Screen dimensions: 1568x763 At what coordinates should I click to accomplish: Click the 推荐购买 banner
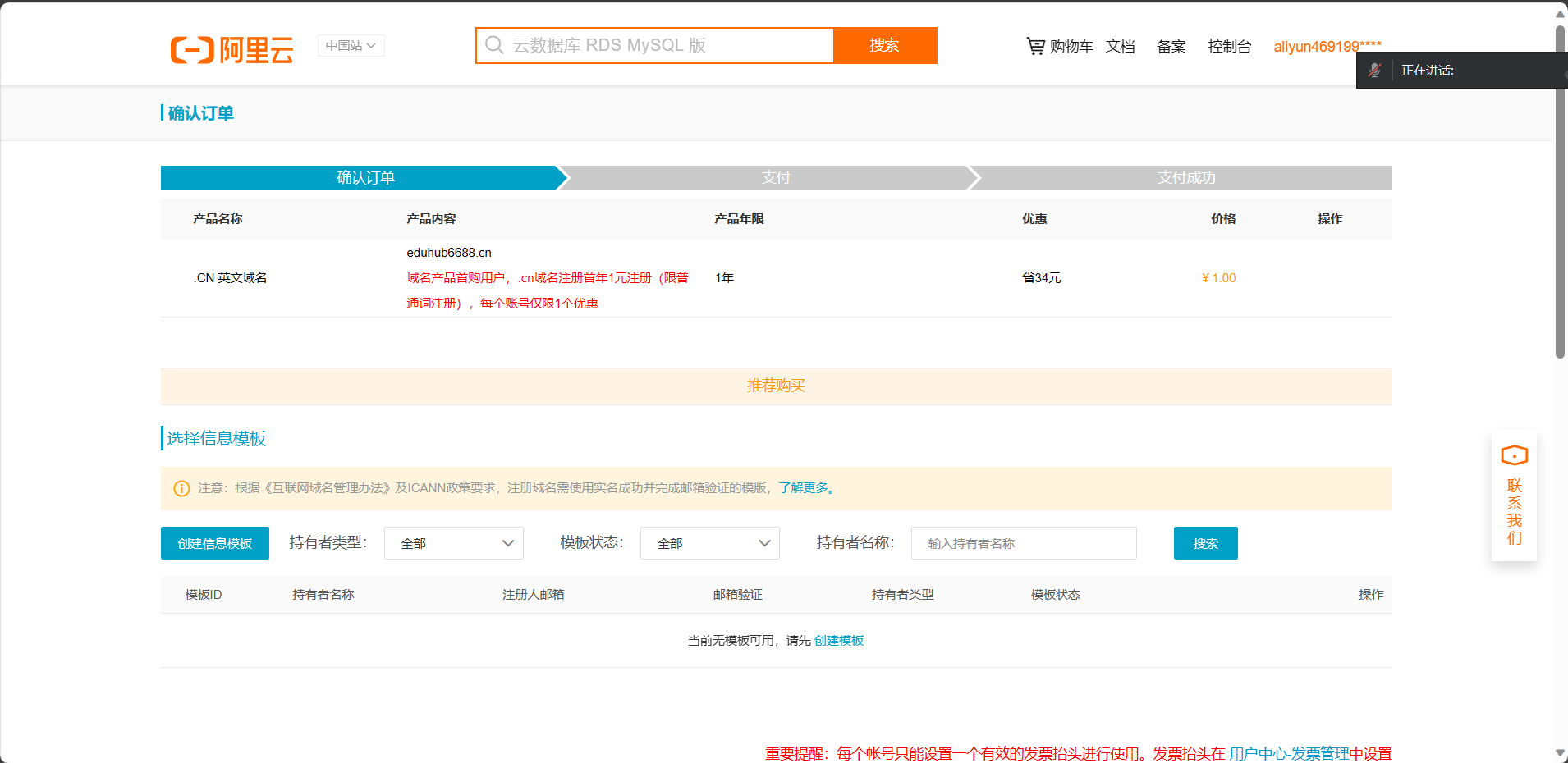(x=776, y=386)
